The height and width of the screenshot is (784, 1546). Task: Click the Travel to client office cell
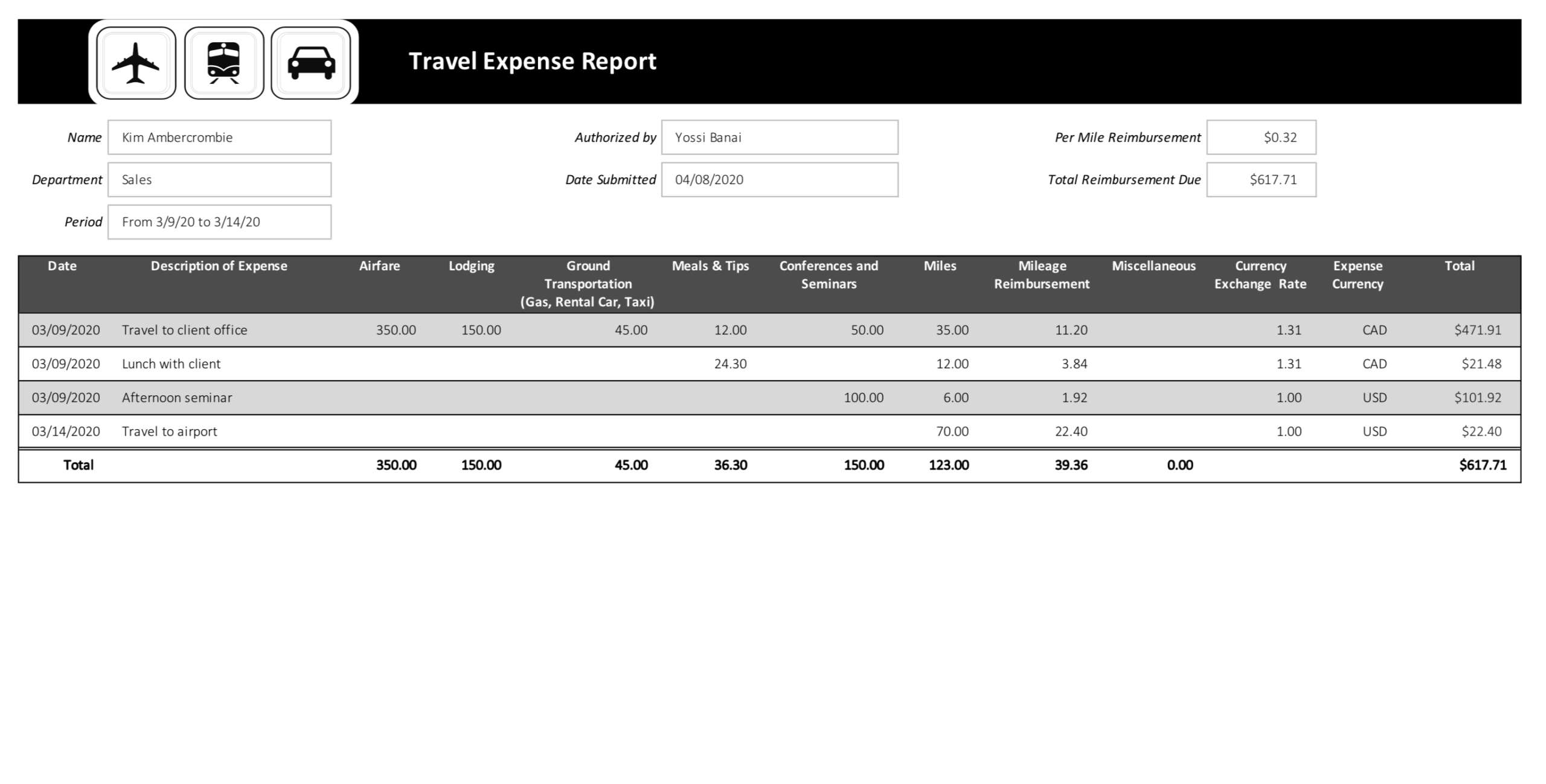pos(184,330)
